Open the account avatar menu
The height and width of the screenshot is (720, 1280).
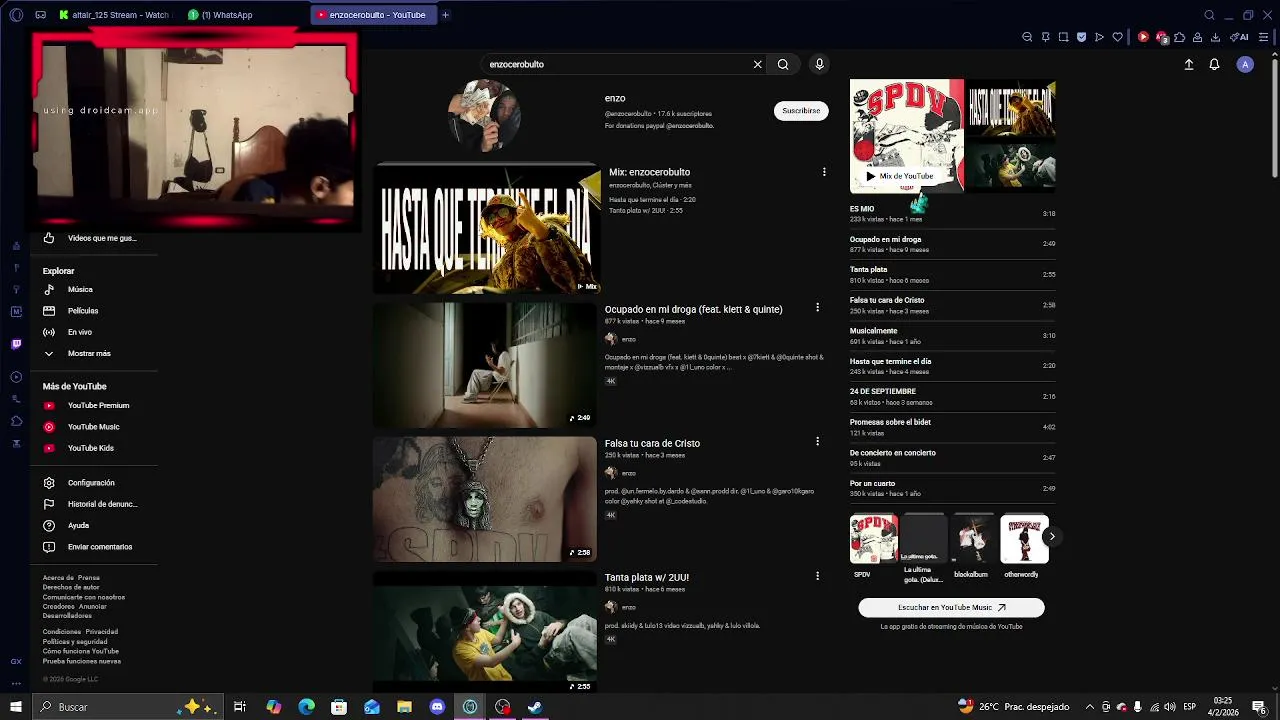click(x=1245, y=64)
